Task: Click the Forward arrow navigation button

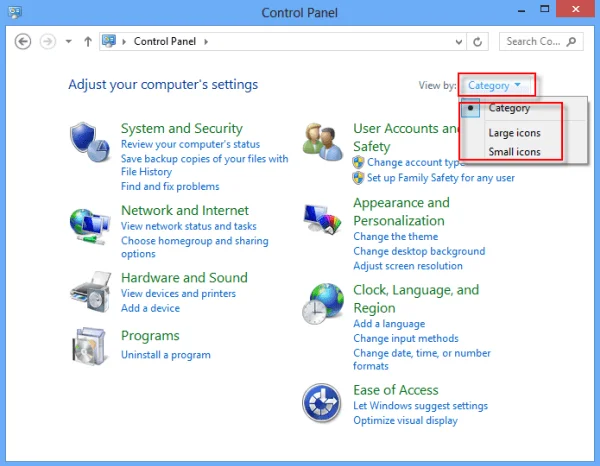Action: (48, 41)
